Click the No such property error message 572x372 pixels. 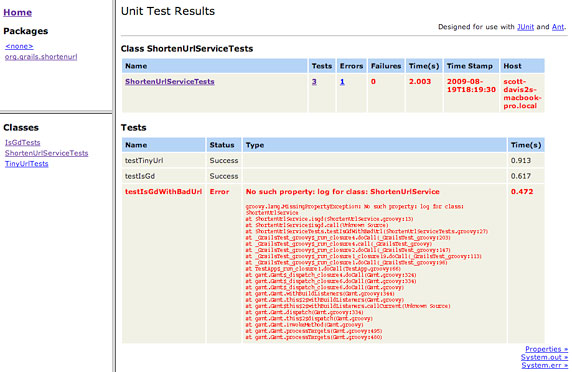tap(343, 191)
